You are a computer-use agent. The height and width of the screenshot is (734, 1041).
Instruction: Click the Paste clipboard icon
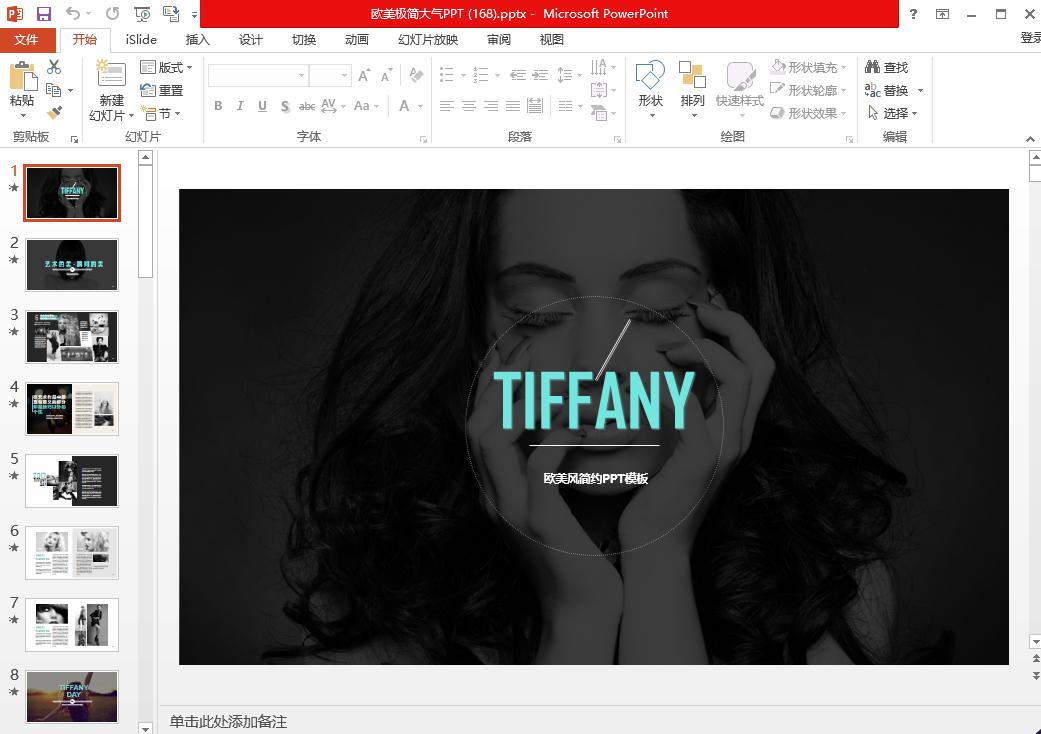22,77
